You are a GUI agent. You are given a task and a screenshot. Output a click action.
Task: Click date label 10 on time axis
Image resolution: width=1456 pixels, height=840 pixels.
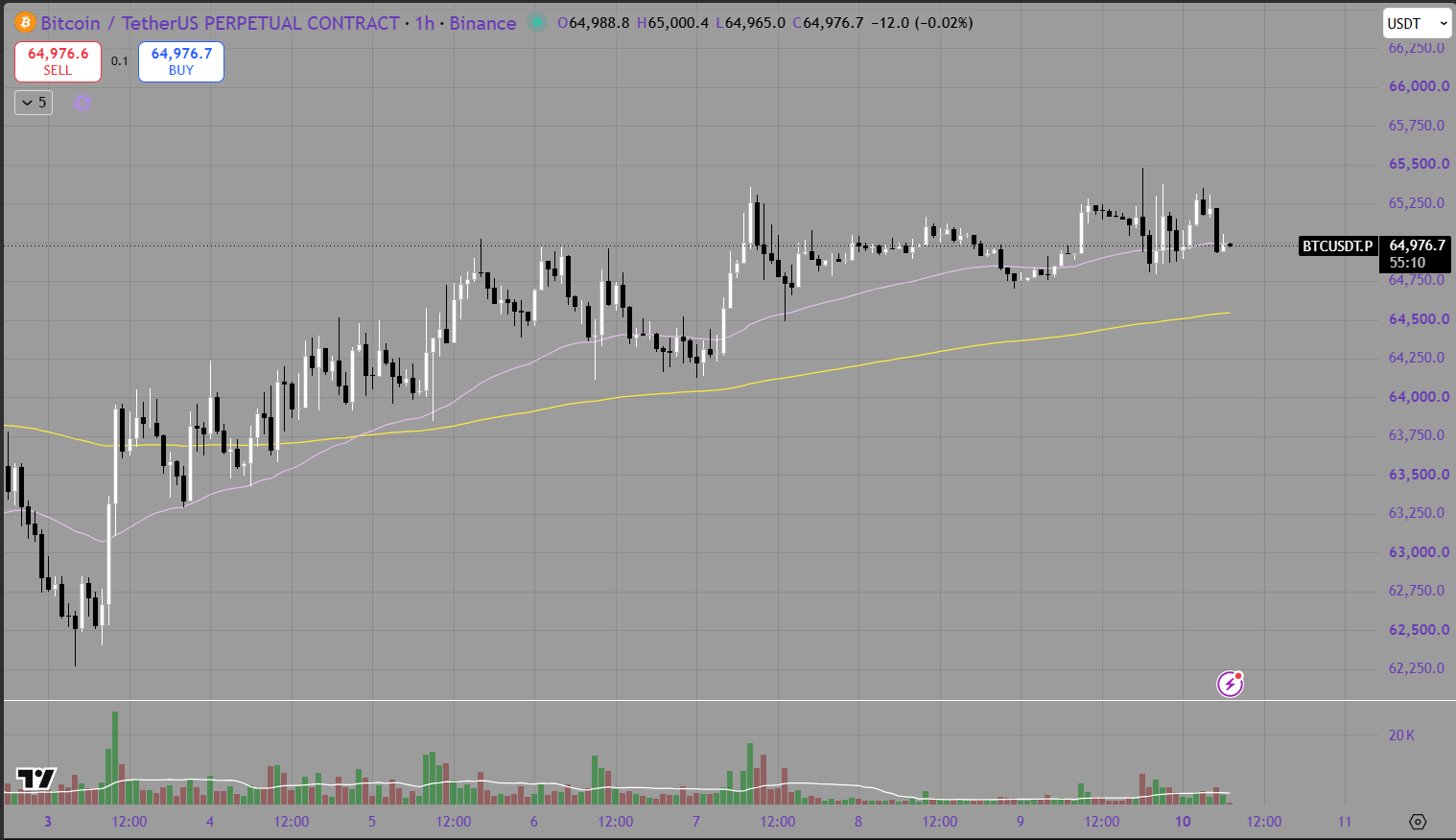pos(1183,822)
